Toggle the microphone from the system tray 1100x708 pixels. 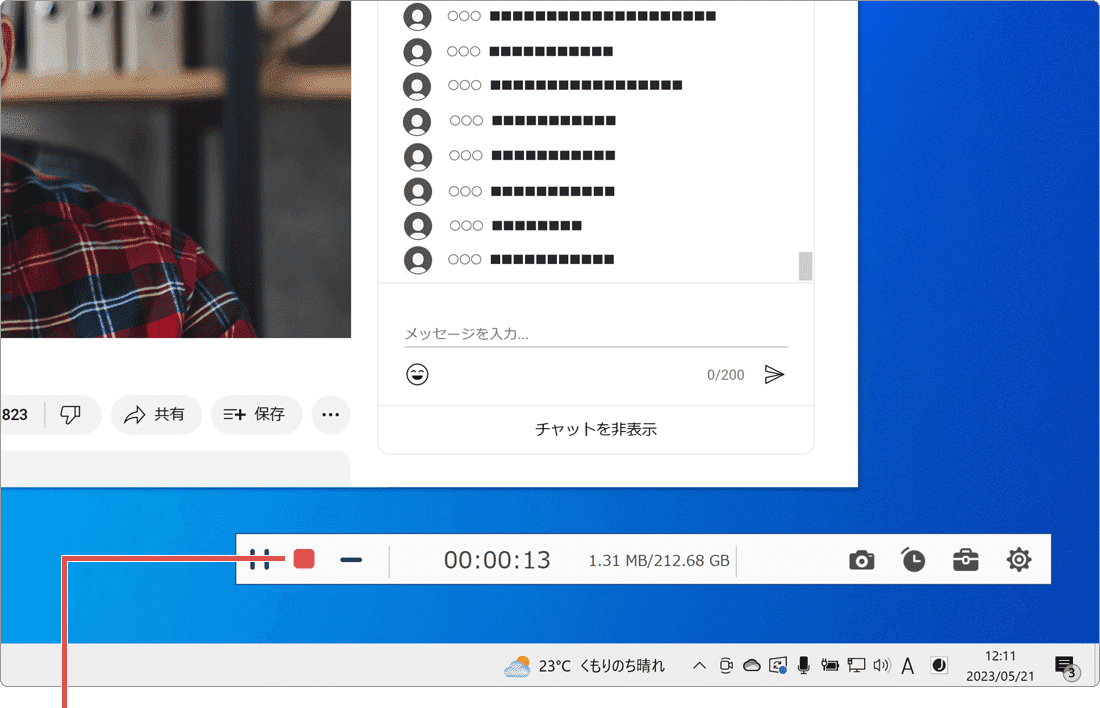click(x=803, y=665)
